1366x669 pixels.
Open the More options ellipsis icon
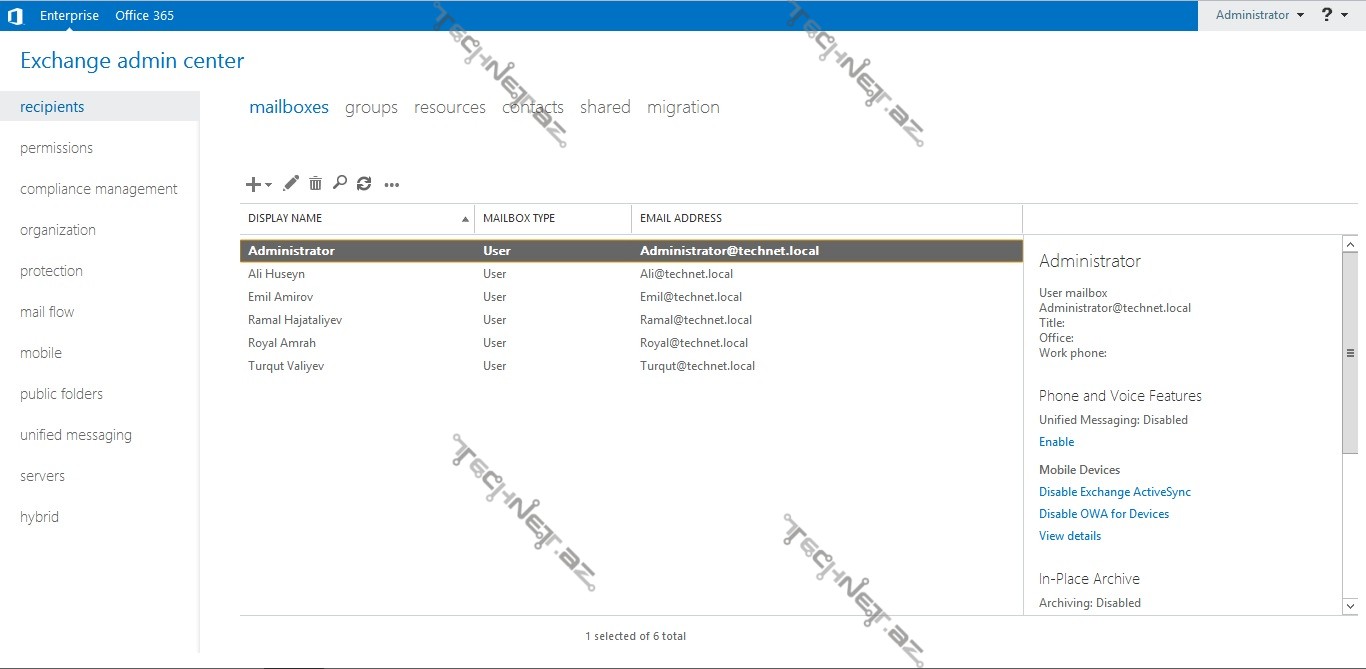tap(392, 184)
